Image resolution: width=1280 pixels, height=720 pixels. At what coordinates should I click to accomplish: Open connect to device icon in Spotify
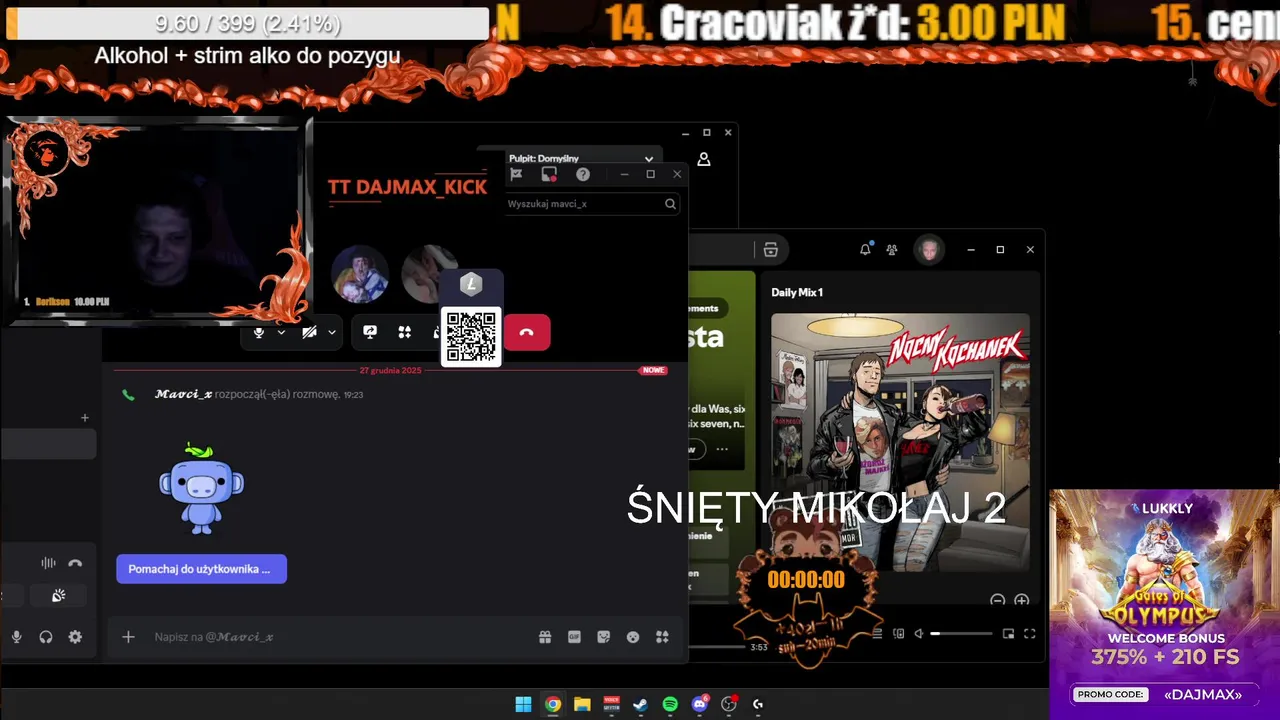click(898, 633)
